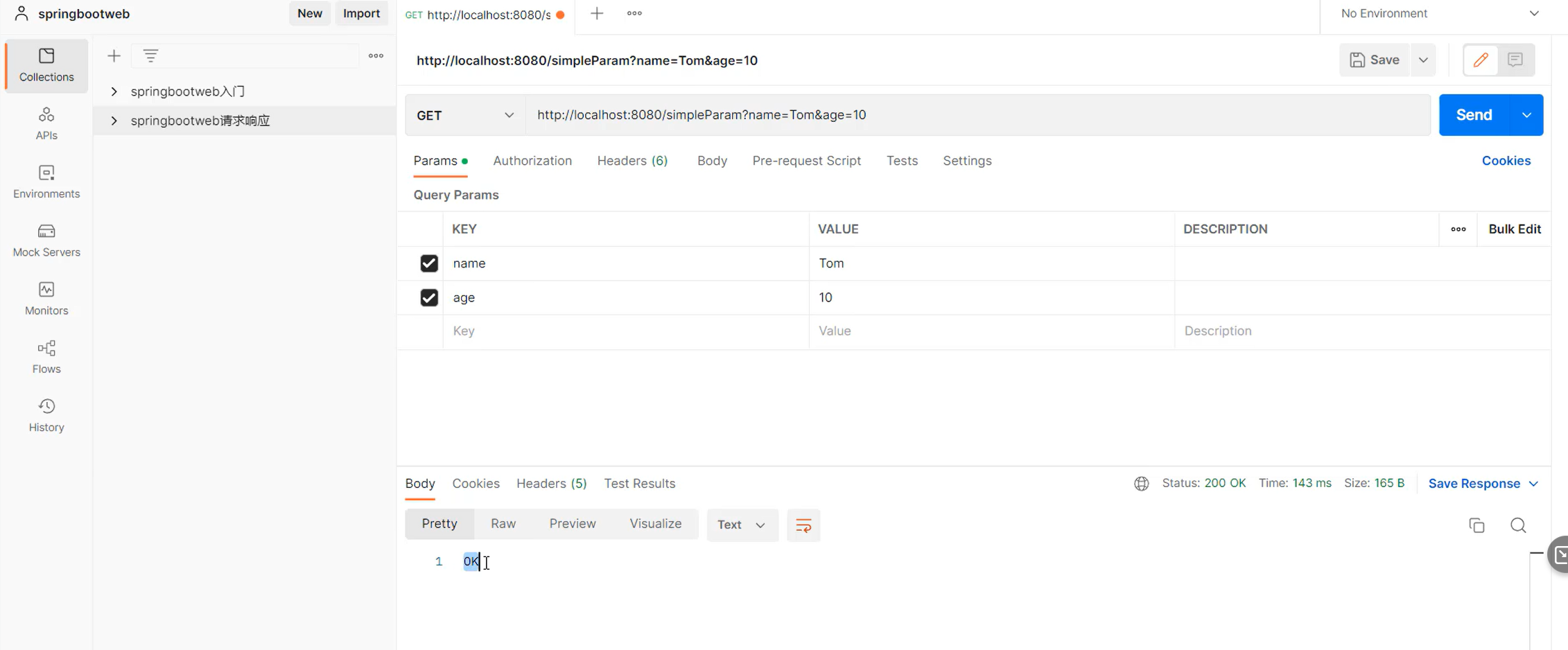Screen dimensions: 1568x650
Task: Open the No Environment selector
Action: click(x=1439, y=13)
